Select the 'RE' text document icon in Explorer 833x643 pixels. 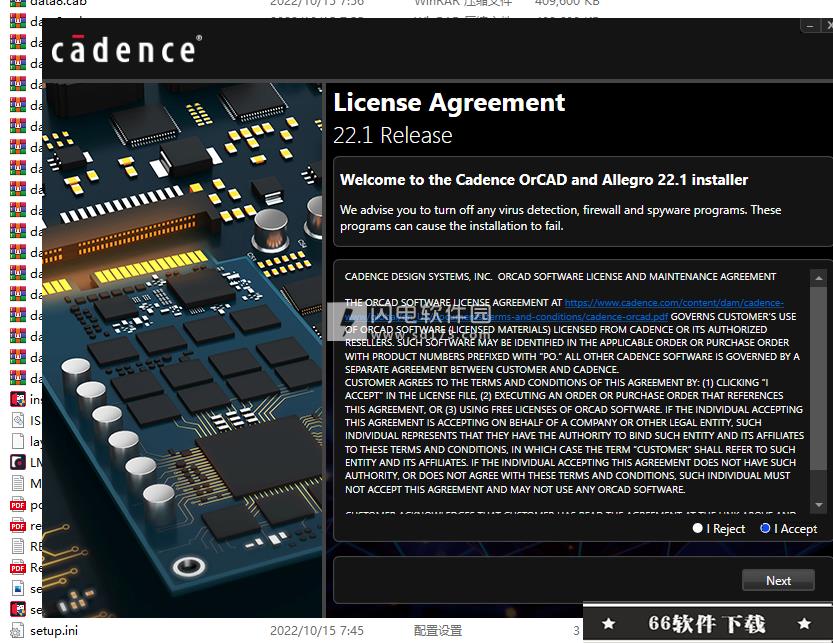pos(18,546)
